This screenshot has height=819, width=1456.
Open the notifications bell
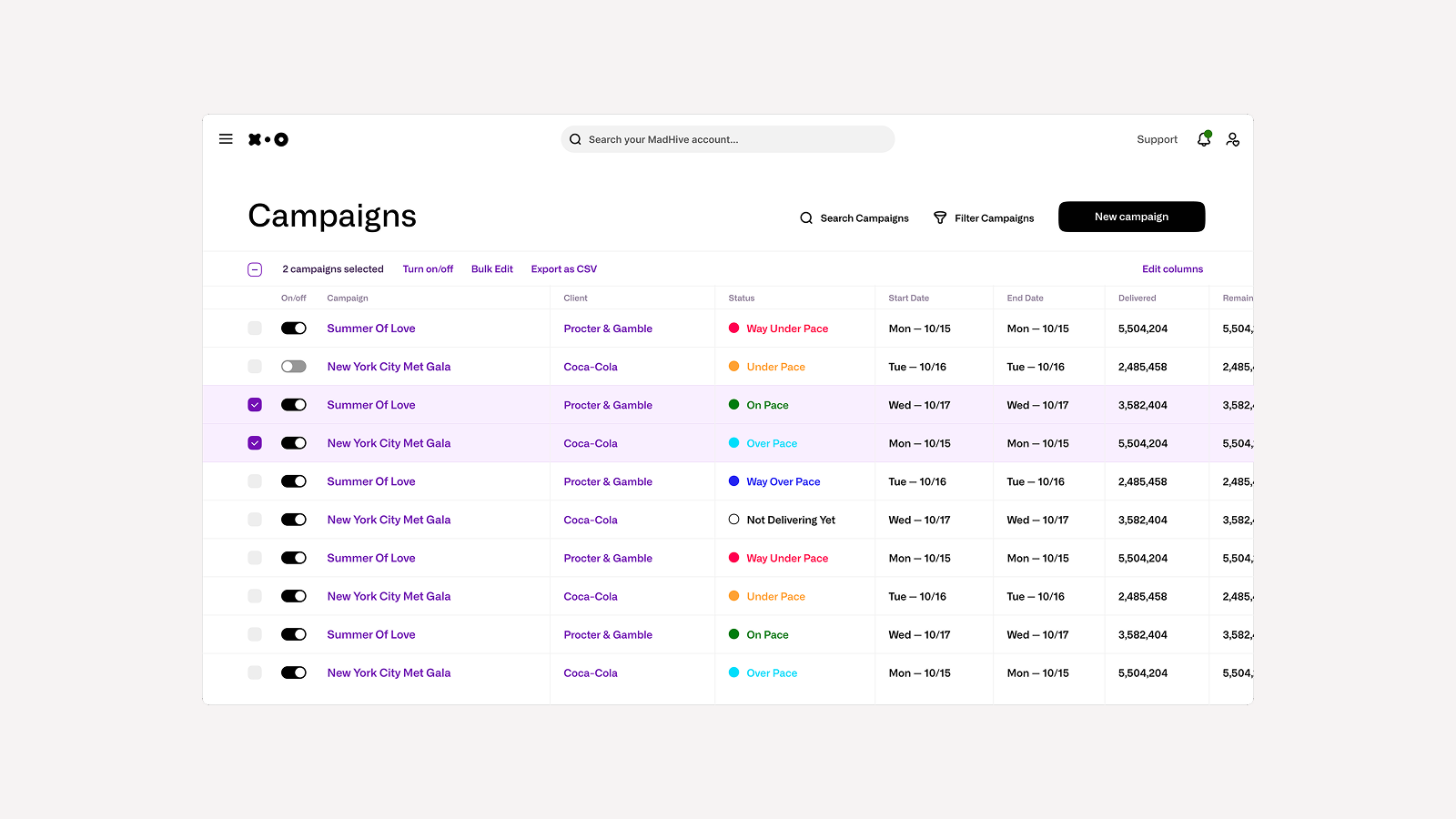(1204, 139)
